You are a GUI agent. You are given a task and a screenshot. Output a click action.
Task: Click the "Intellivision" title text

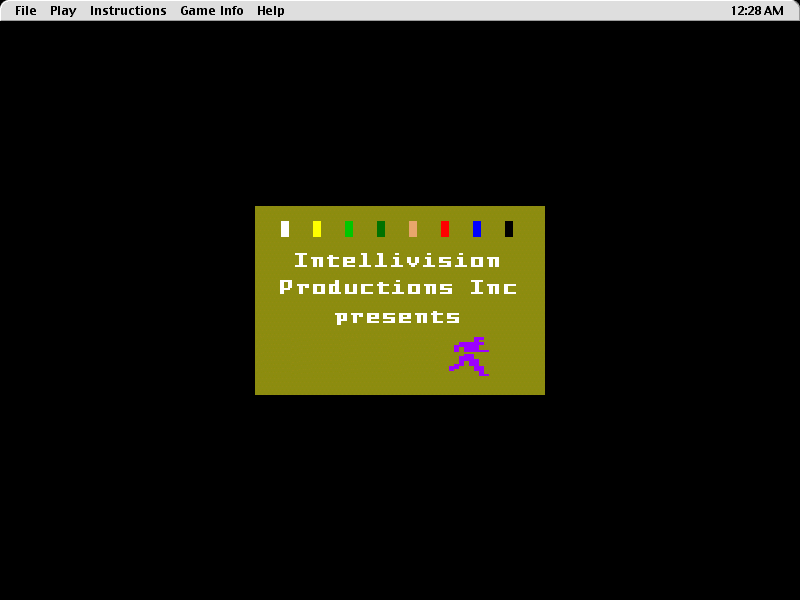click(x=397, y=261)
